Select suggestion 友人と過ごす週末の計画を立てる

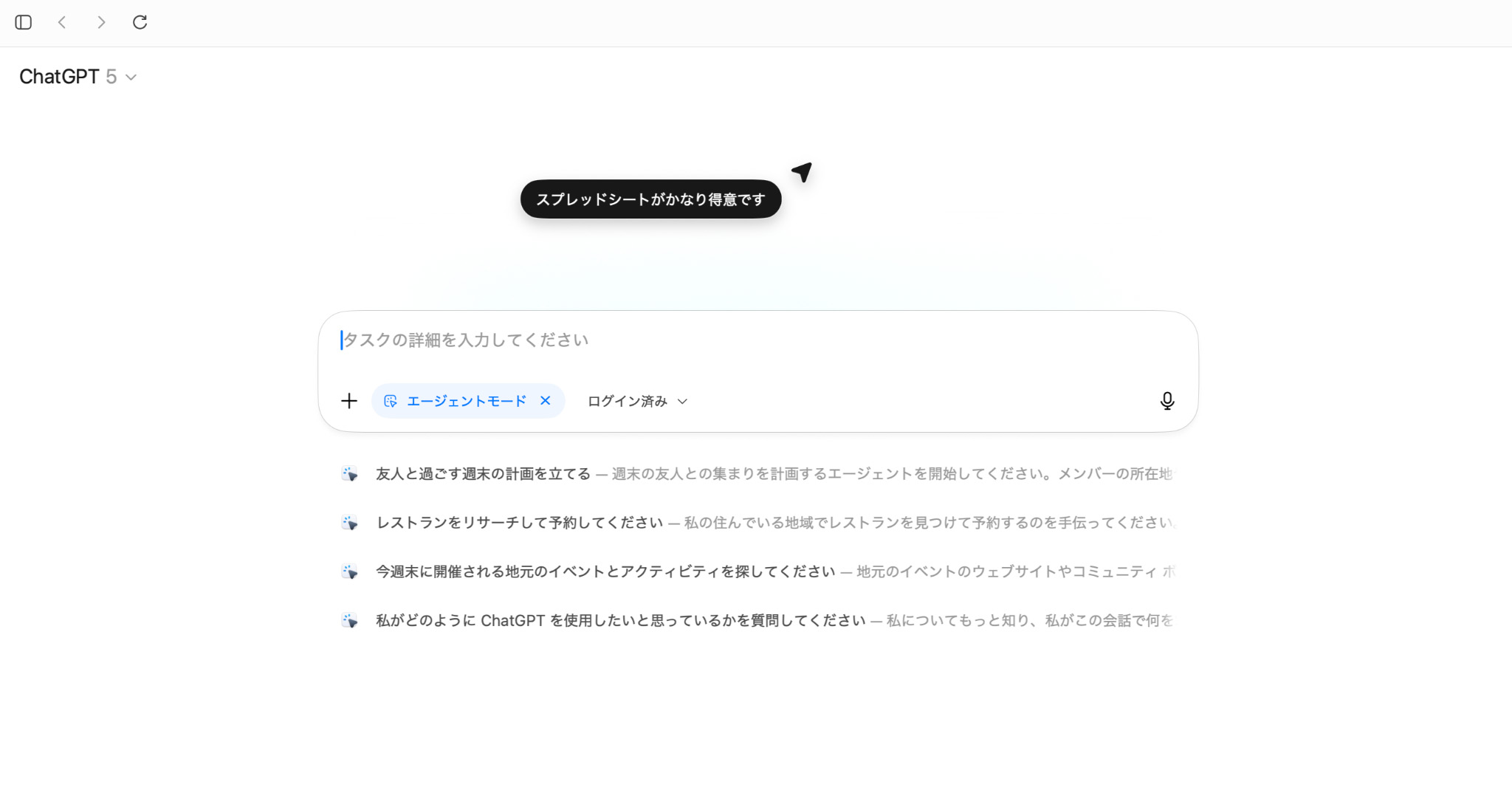tap(483, 474)
